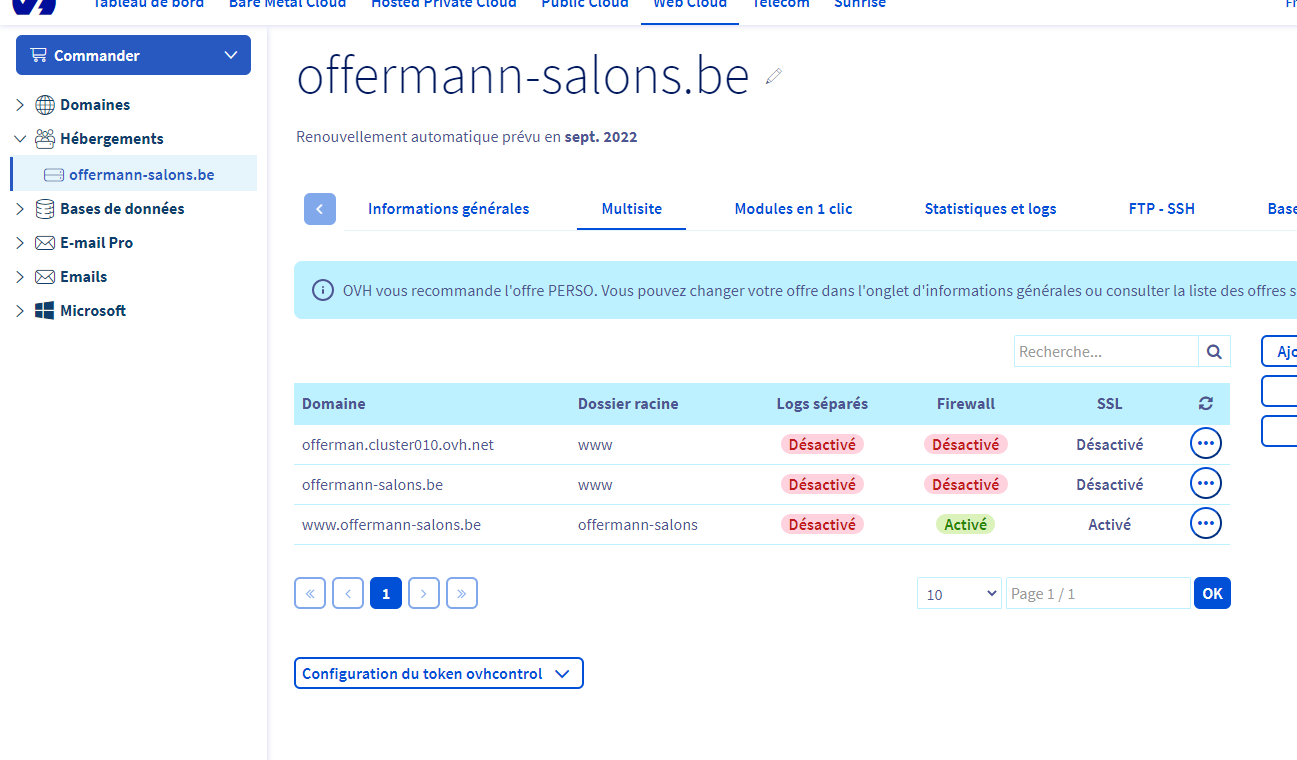Go to the last page of results
The width and height of the screenshot is (1297, 760).
[461, 593]
